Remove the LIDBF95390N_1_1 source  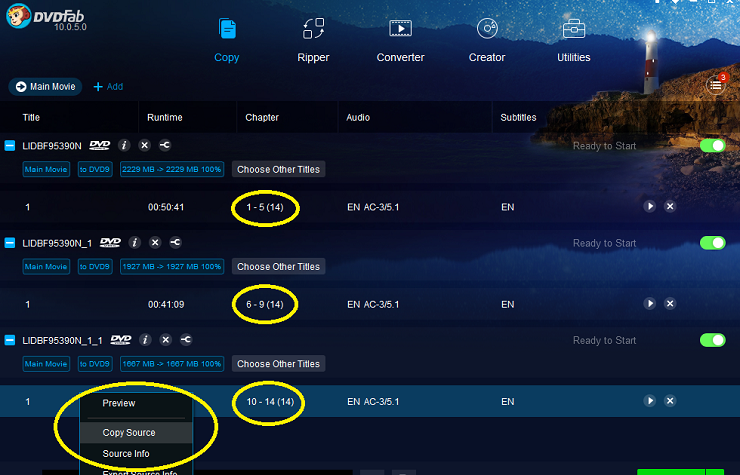pyautogui.click(x=166, y=340)
